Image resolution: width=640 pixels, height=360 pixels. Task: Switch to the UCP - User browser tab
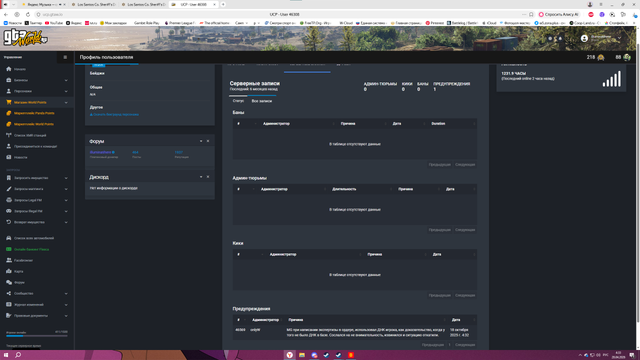click(193, 4)
